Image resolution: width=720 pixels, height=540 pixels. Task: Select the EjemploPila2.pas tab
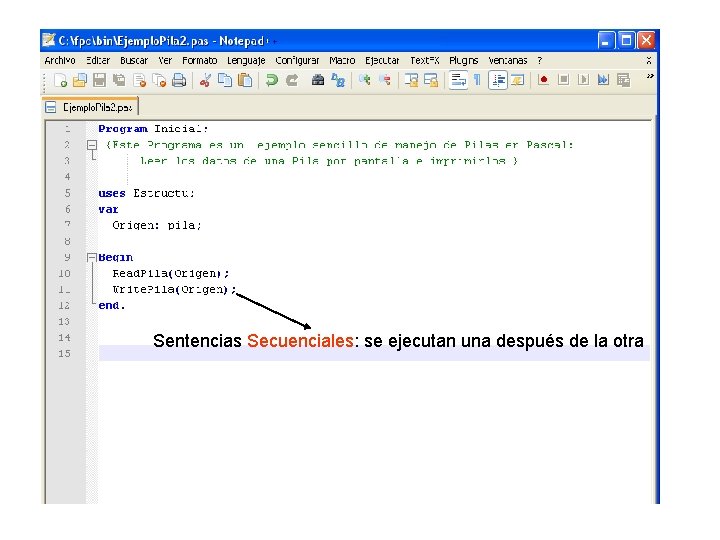[x=90, y=107]
